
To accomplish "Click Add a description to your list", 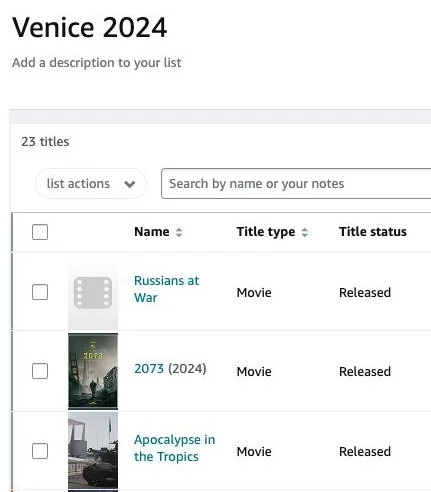I will pyautogui.click(x=97, y=63).
